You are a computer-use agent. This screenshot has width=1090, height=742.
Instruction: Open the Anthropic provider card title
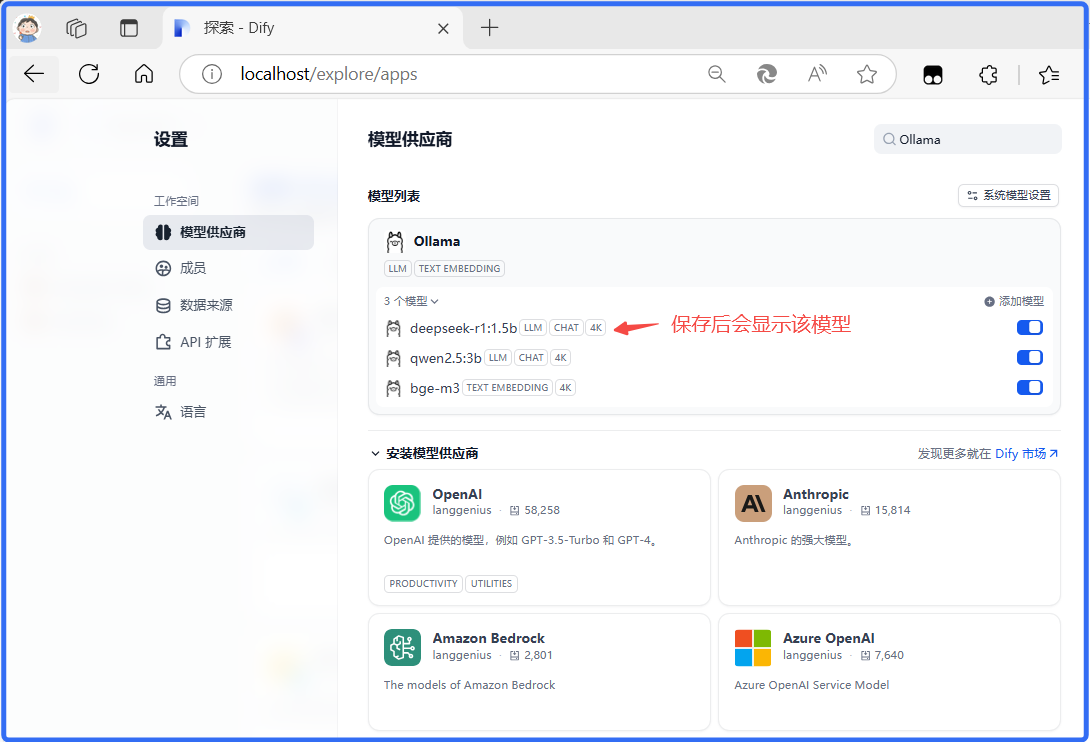pyautogui.click(x=815, y=494)
